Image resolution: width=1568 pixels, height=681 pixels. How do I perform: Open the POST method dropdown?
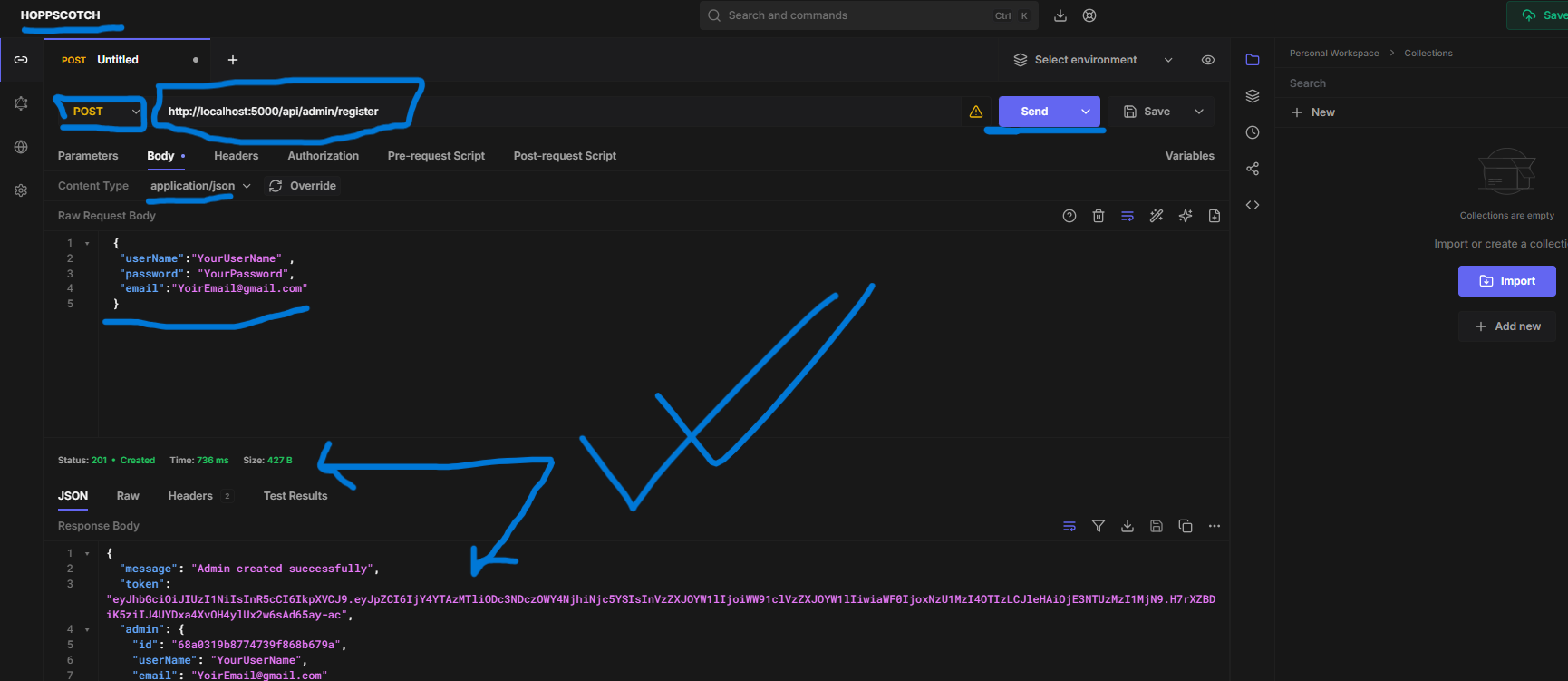click(100, 112)
